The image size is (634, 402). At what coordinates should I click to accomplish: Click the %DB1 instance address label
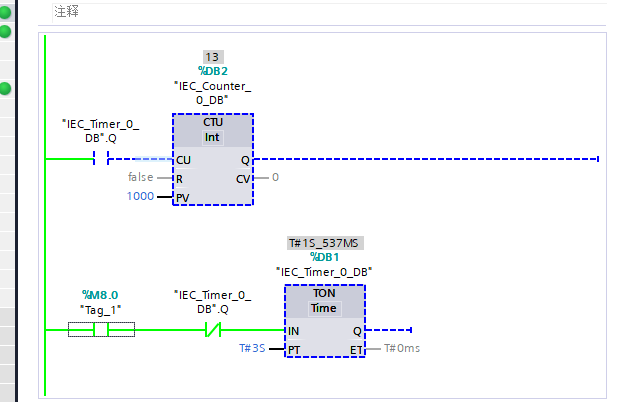[x=324, y=256]
